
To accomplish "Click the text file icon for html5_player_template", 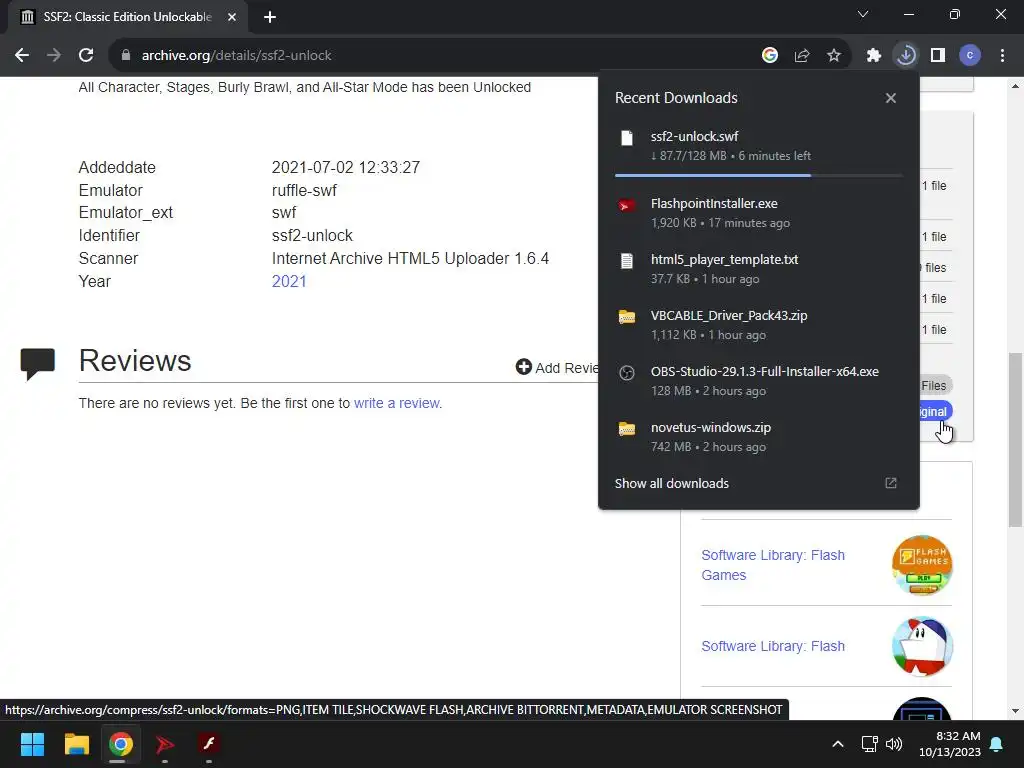I will click(x=627, y=261).
